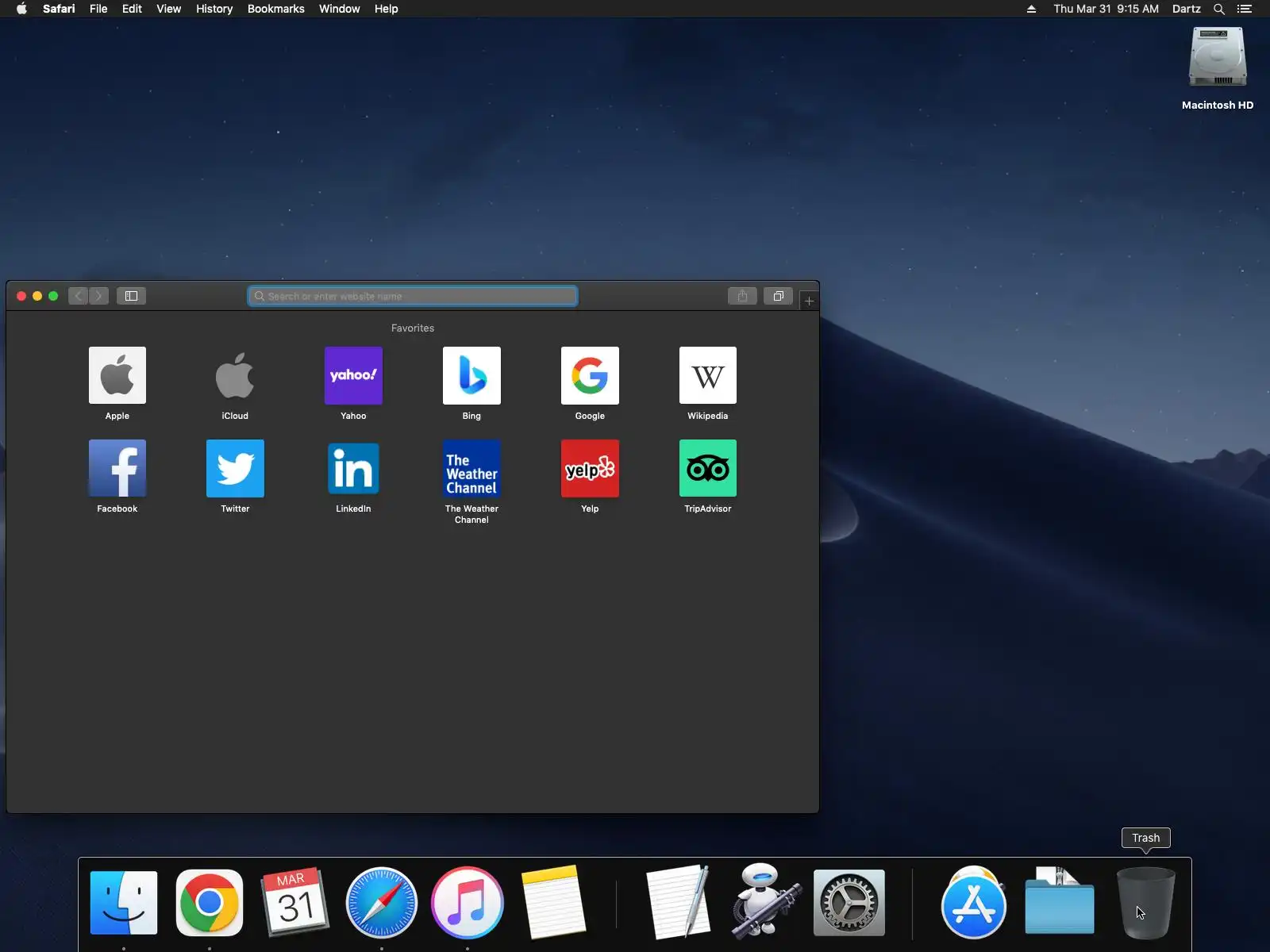Open the Yahoo favorite
1270x952 pixels.
click(353, 375)
